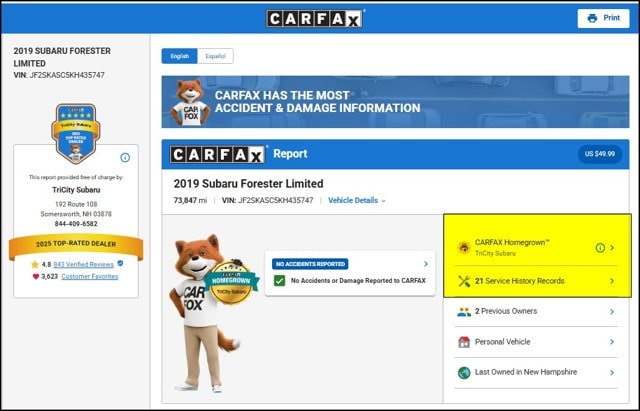
Task: Expand the Personal Vehicle chevron
Action: point(612,342)
